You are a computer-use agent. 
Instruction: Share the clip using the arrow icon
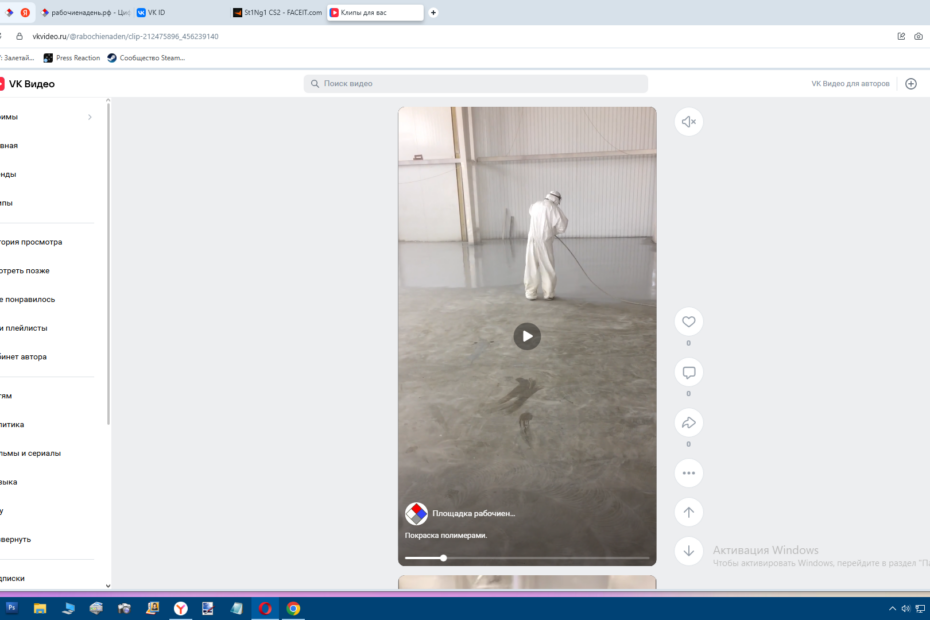[x=688, y=423]
